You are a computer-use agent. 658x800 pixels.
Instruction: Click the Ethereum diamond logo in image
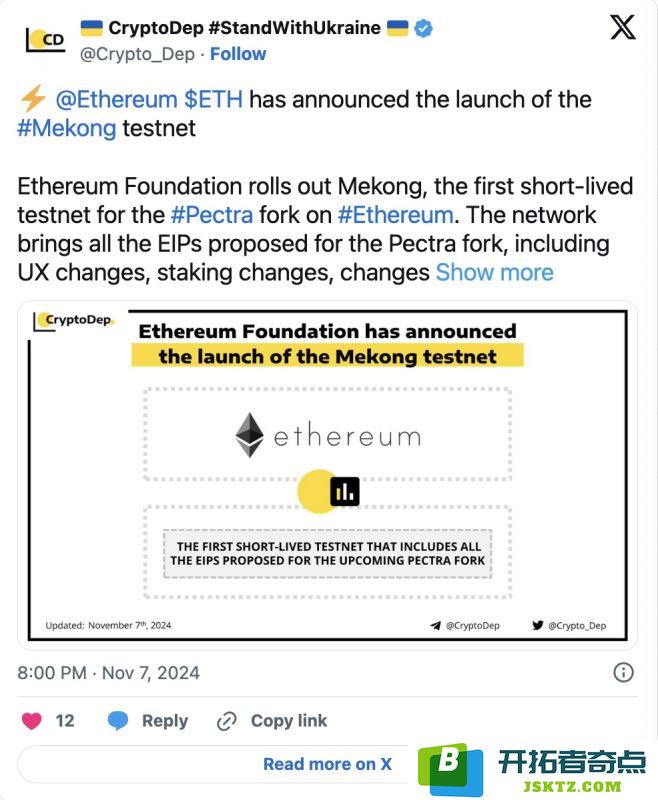click(x=249, y=435)
